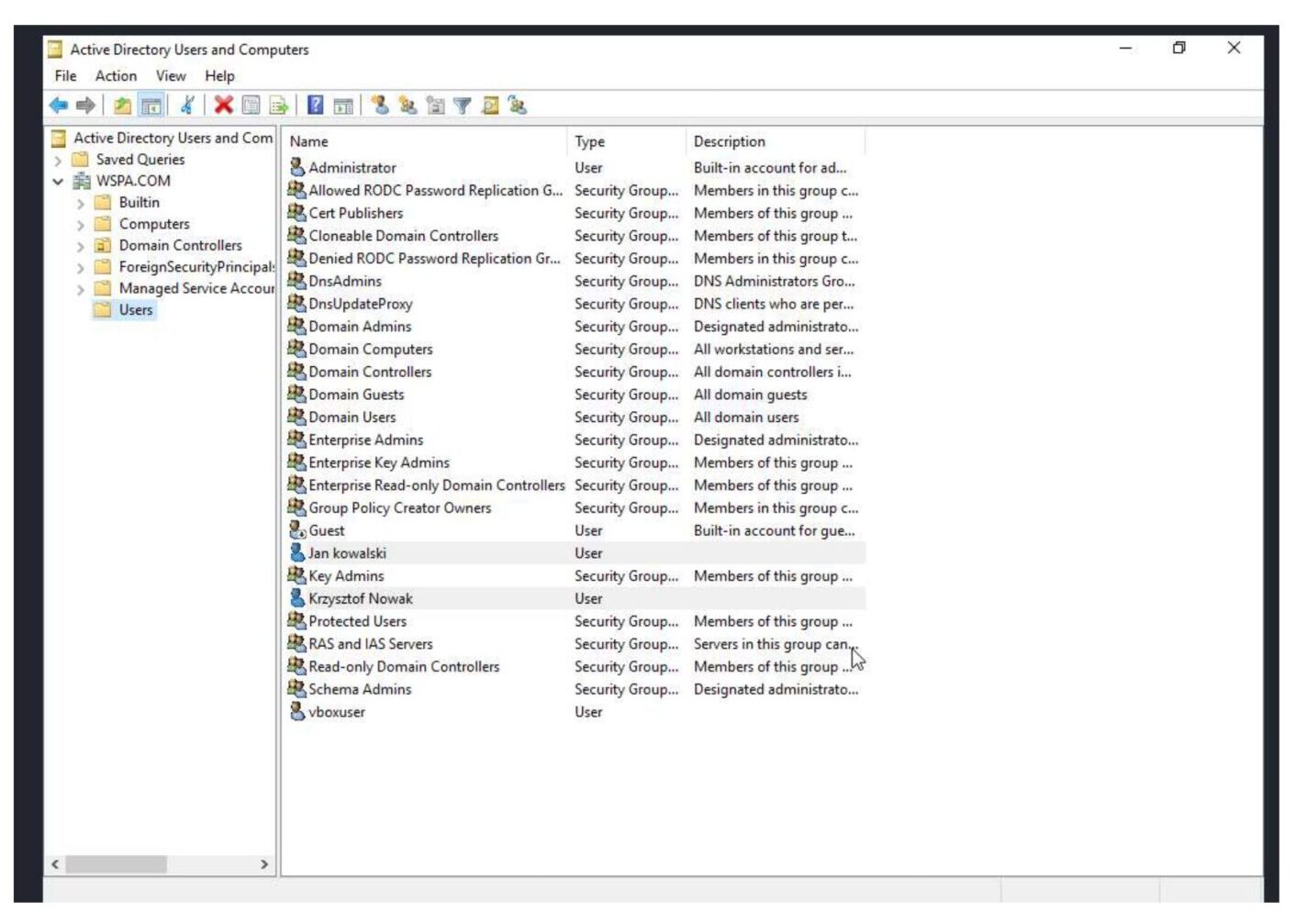Click right arrow of tree scrollbar
1296x924 pixels.
click(264, 864)
